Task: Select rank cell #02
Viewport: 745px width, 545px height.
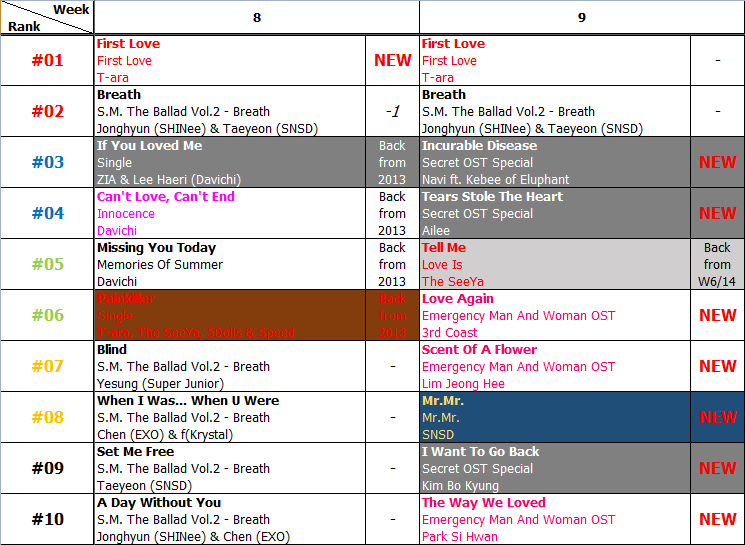Action: point(47,111)
